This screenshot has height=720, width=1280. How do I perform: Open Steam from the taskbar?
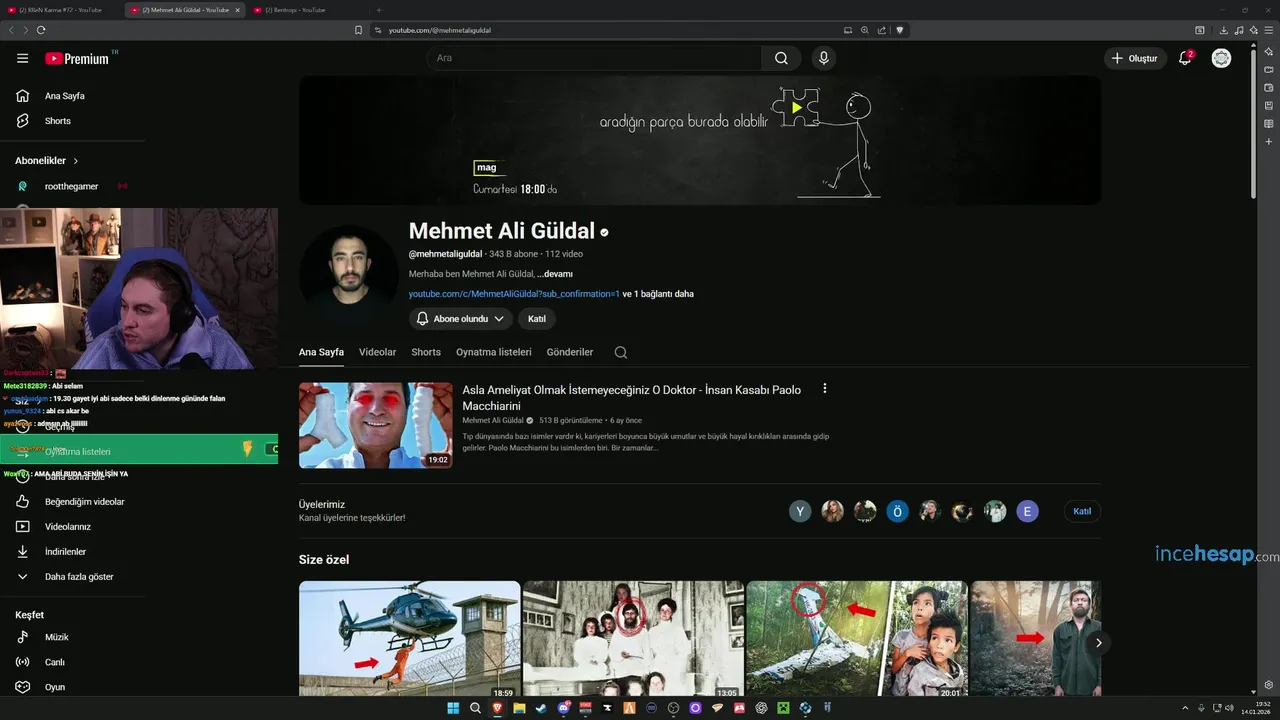pyautogui.click(x=541, y=708)
